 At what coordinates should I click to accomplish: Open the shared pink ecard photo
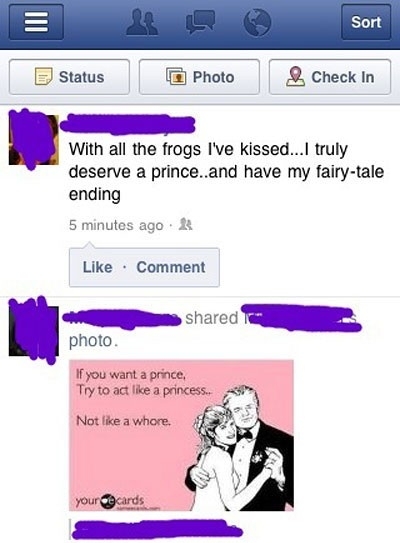181,435
